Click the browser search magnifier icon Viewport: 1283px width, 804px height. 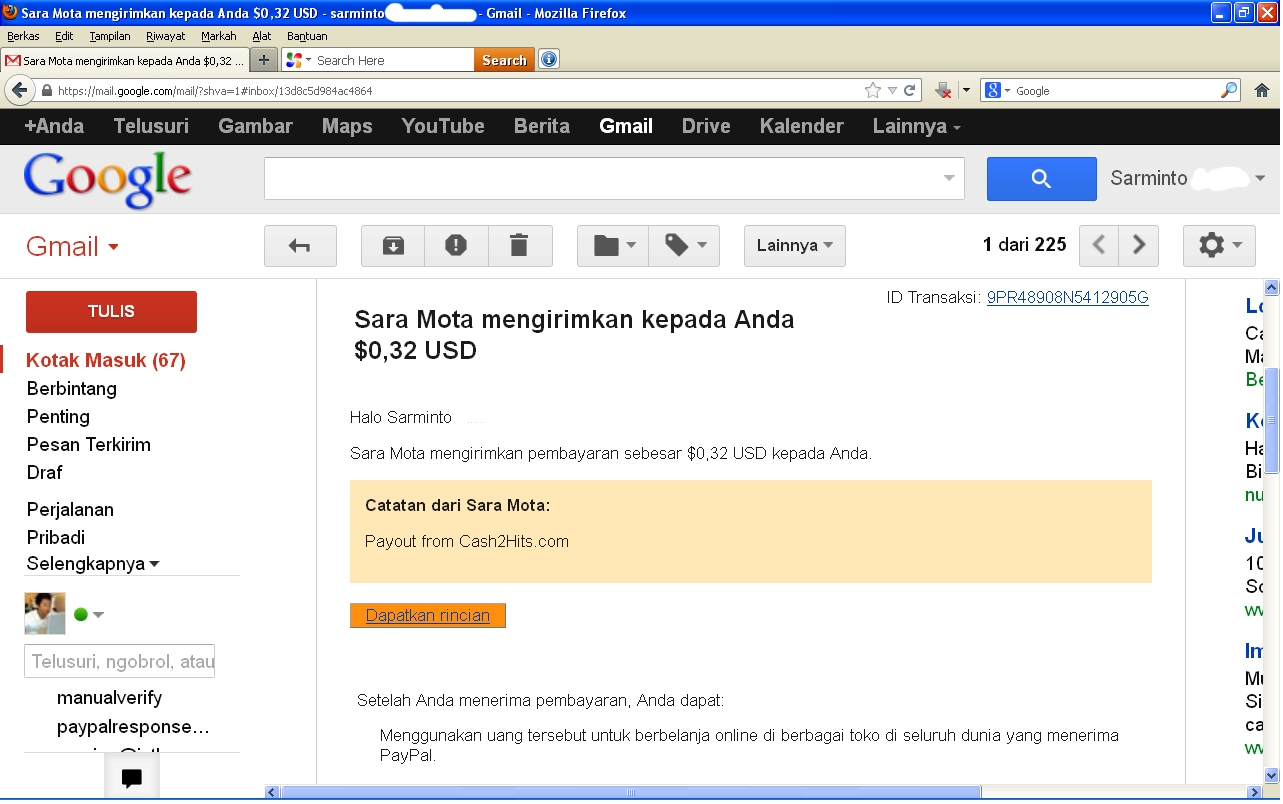point(1229,90)
